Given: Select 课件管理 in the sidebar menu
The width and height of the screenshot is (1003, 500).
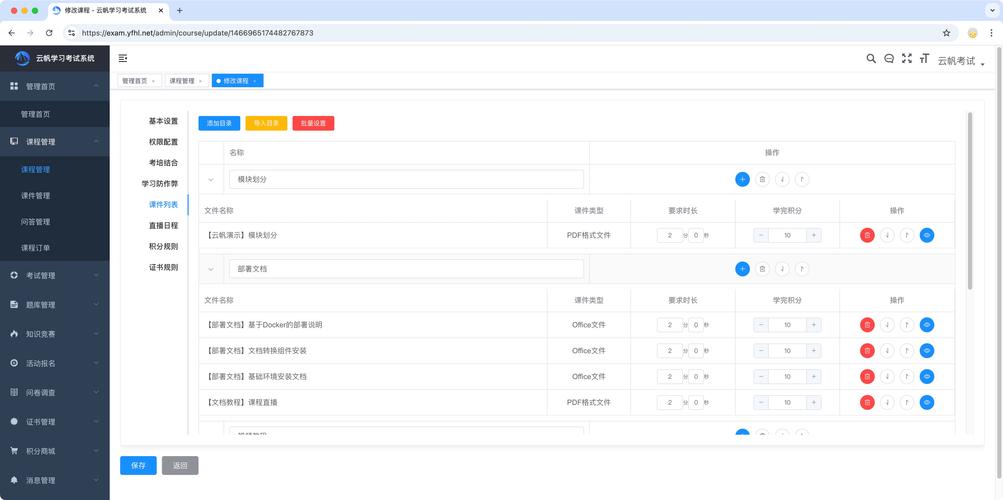Looking at the screenshot, I should (x=35, y=196).
